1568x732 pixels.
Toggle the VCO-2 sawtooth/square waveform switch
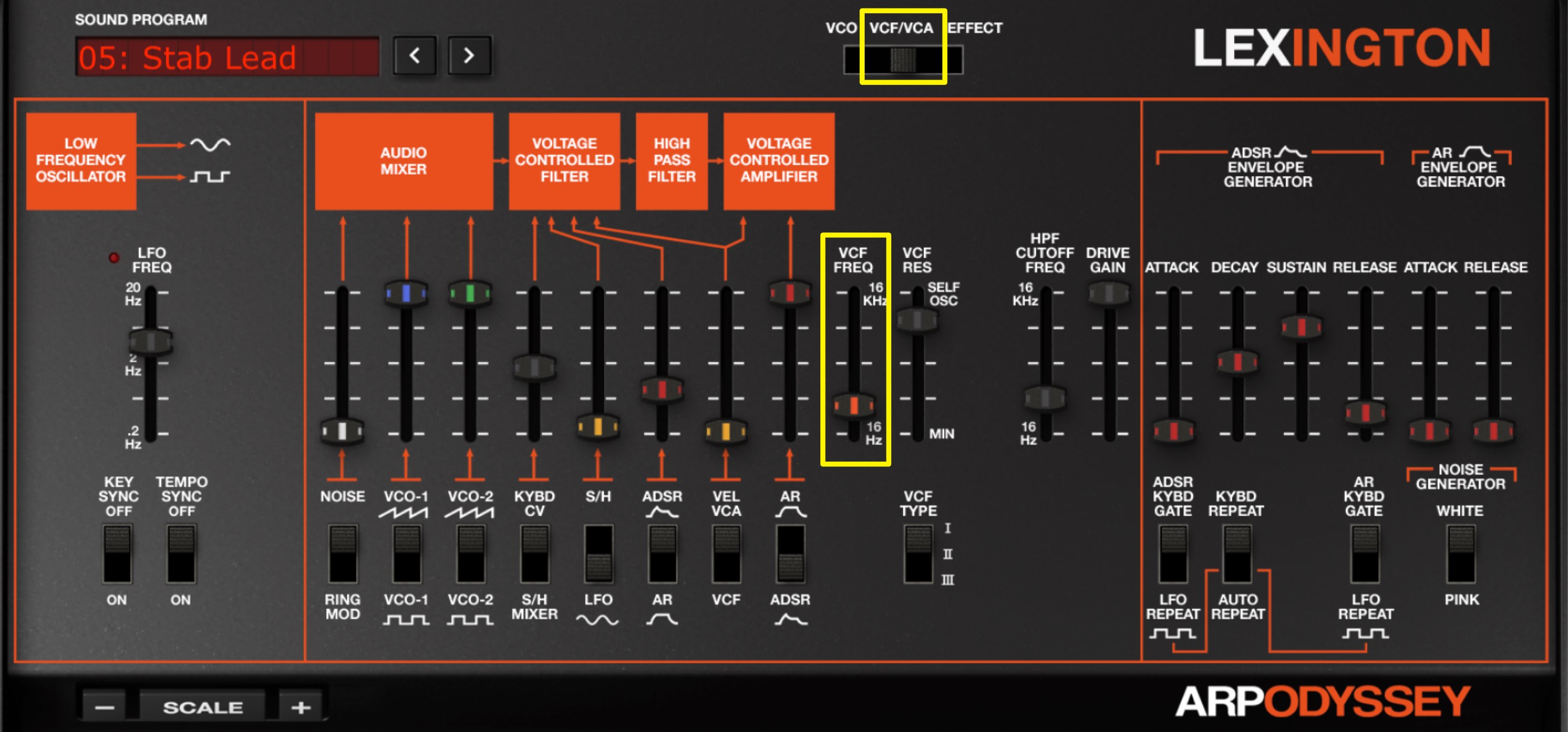[471, 554]
